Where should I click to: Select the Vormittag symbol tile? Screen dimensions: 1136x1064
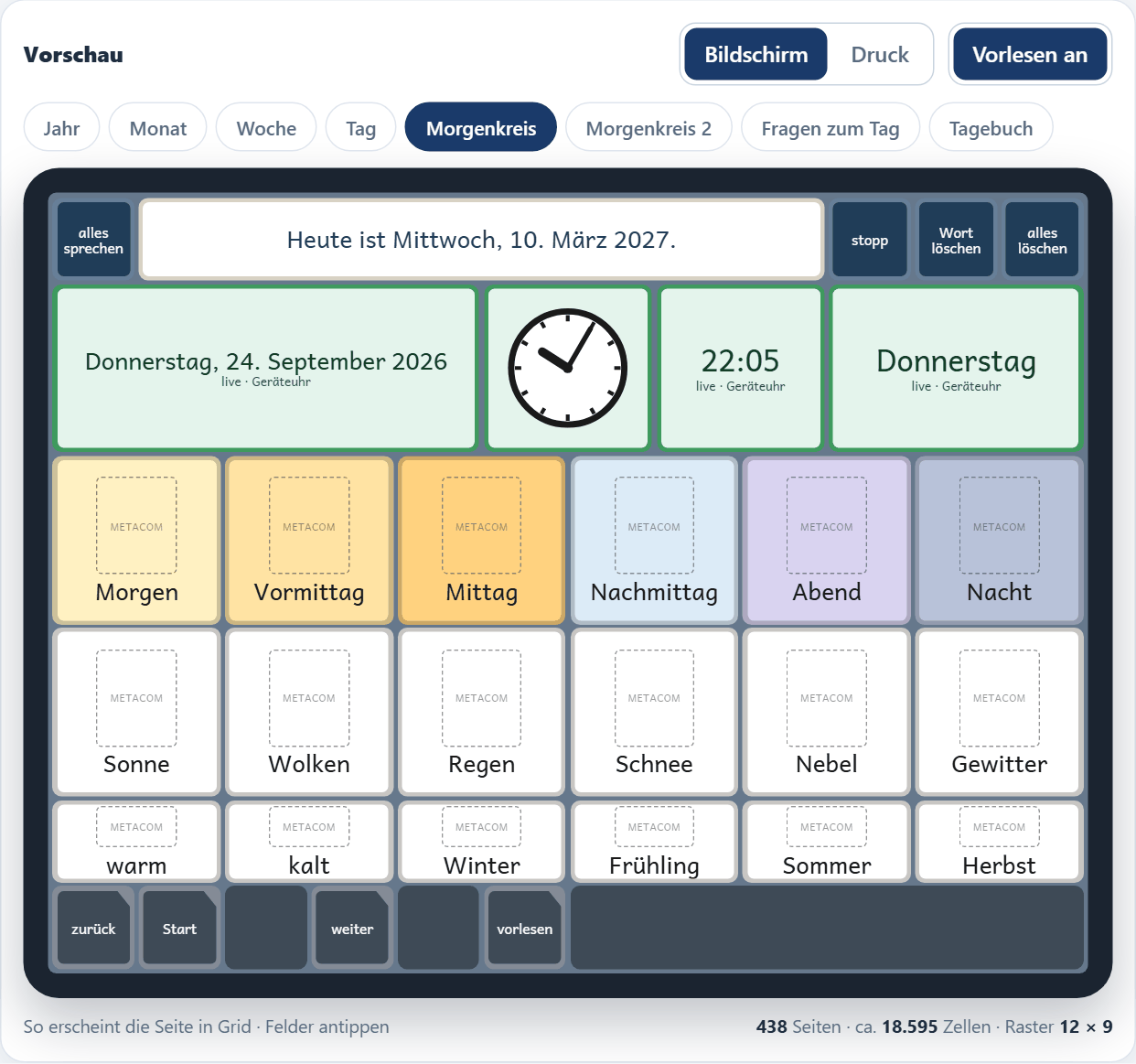309,541
